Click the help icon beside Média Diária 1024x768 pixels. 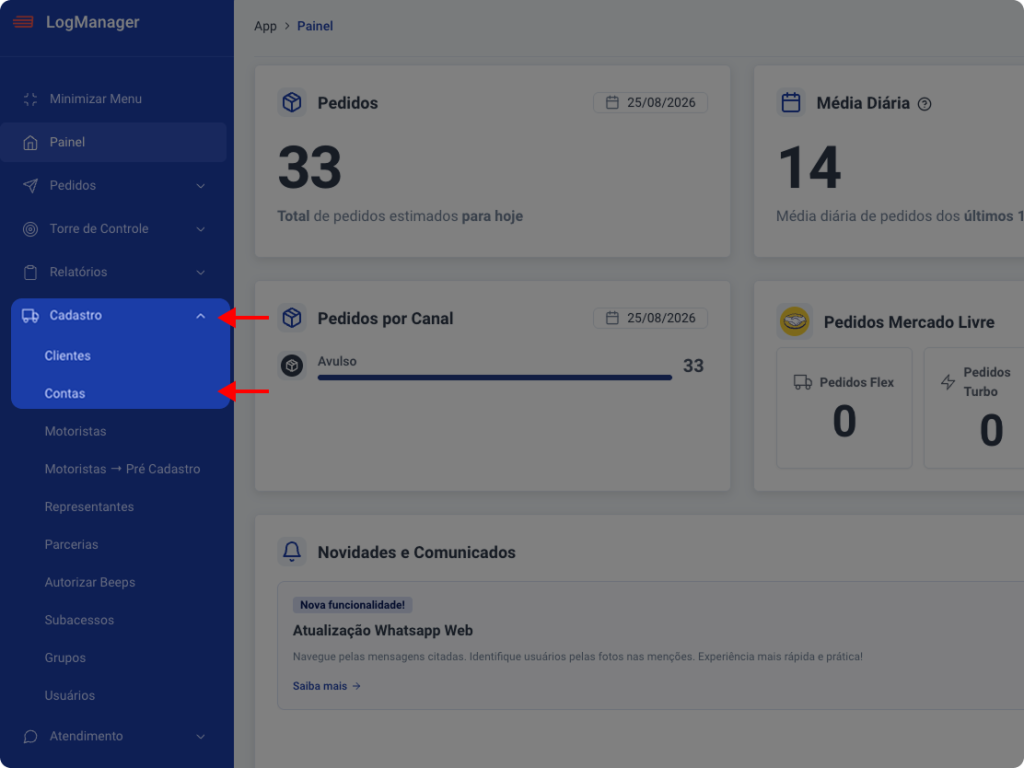coord(924,104)
